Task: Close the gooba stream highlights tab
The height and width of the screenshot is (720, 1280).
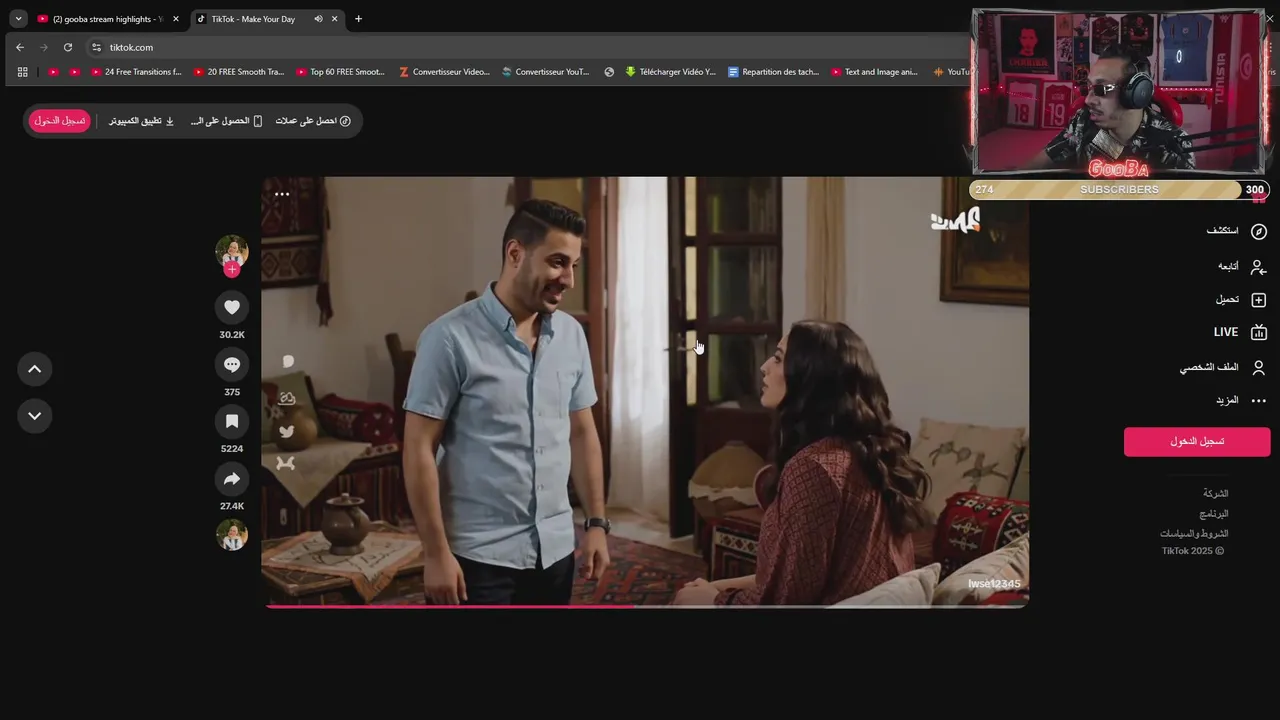Action: click(176, 19)
